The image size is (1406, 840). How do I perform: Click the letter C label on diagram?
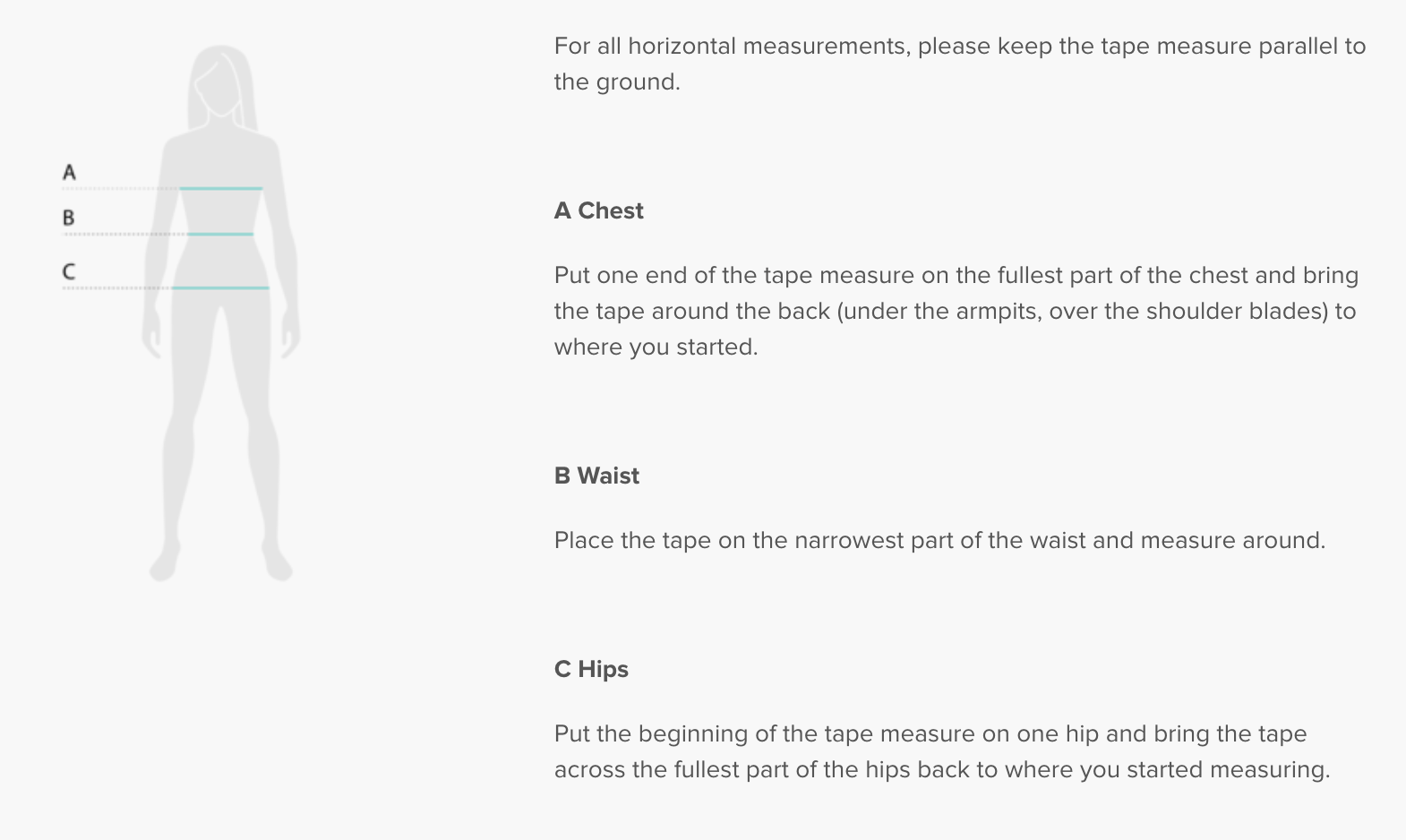[x=69, y=271]
